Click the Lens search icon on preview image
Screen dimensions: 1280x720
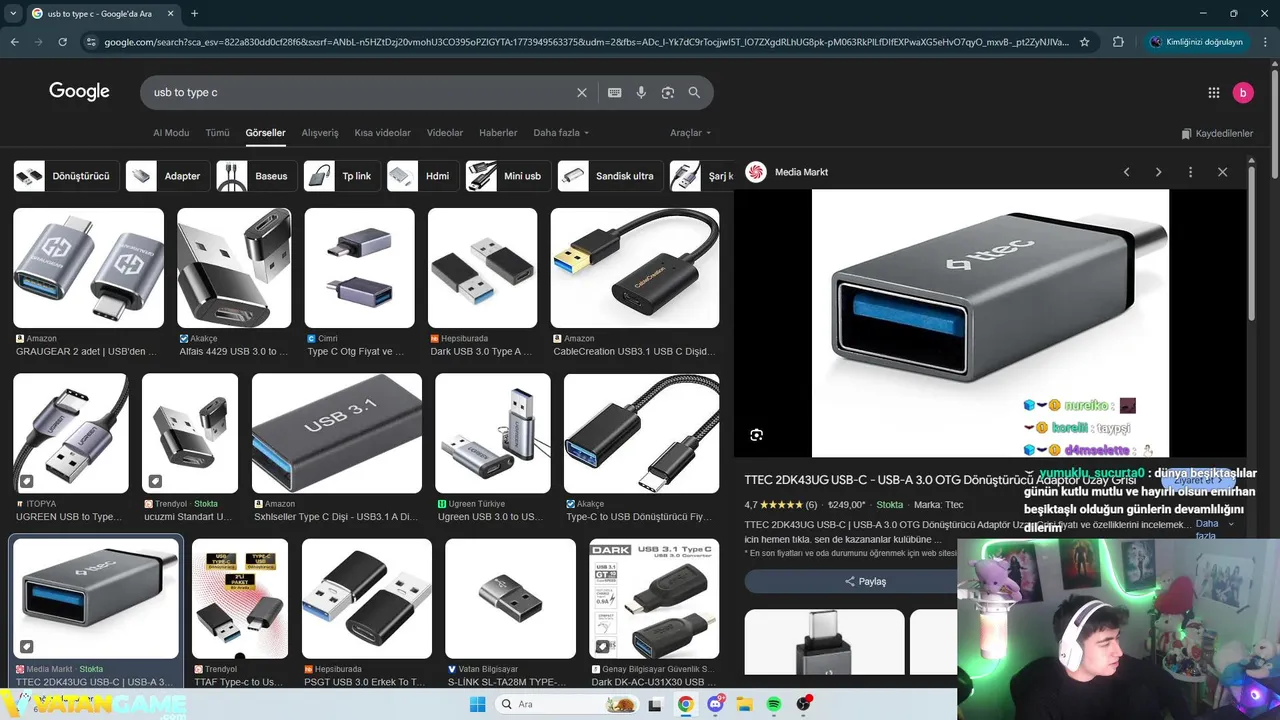click(757, 435)
